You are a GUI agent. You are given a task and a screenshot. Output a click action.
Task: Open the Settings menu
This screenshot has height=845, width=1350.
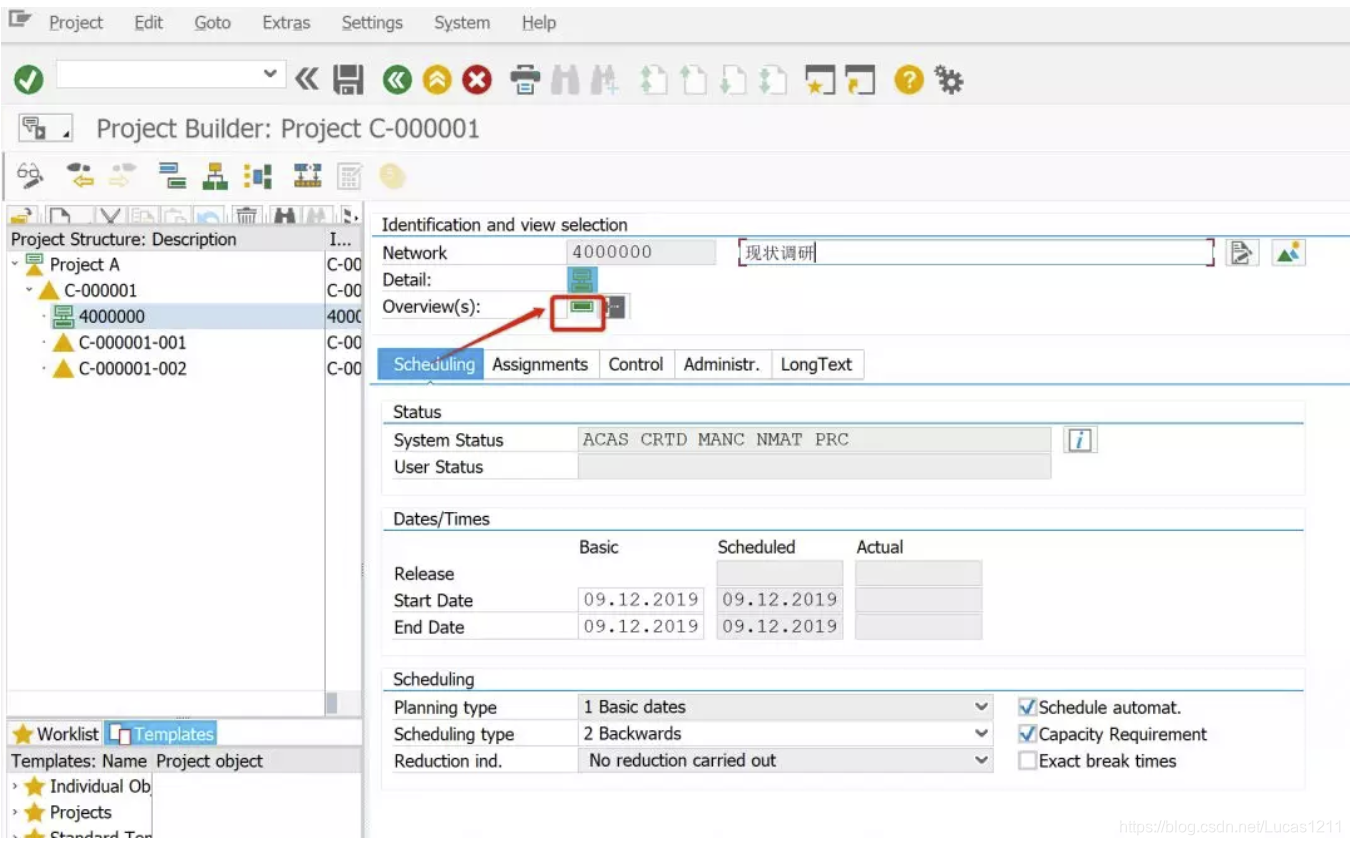tap(372, 22)
